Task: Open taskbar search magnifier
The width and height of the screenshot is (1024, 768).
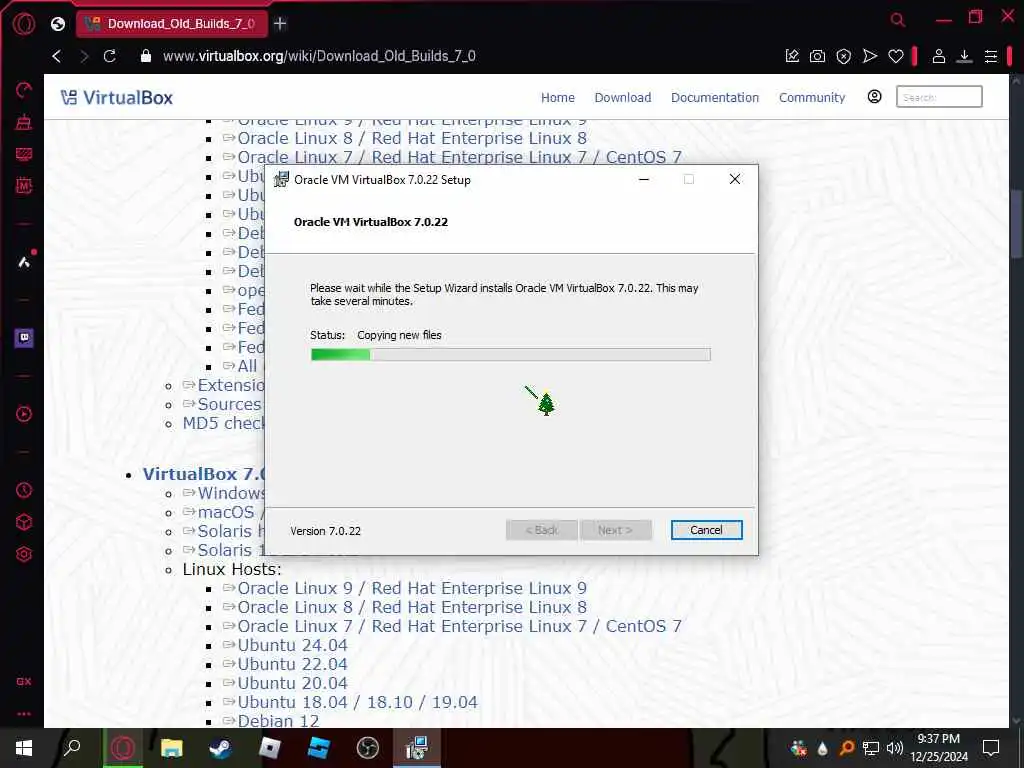Action: tap(72, 748)
